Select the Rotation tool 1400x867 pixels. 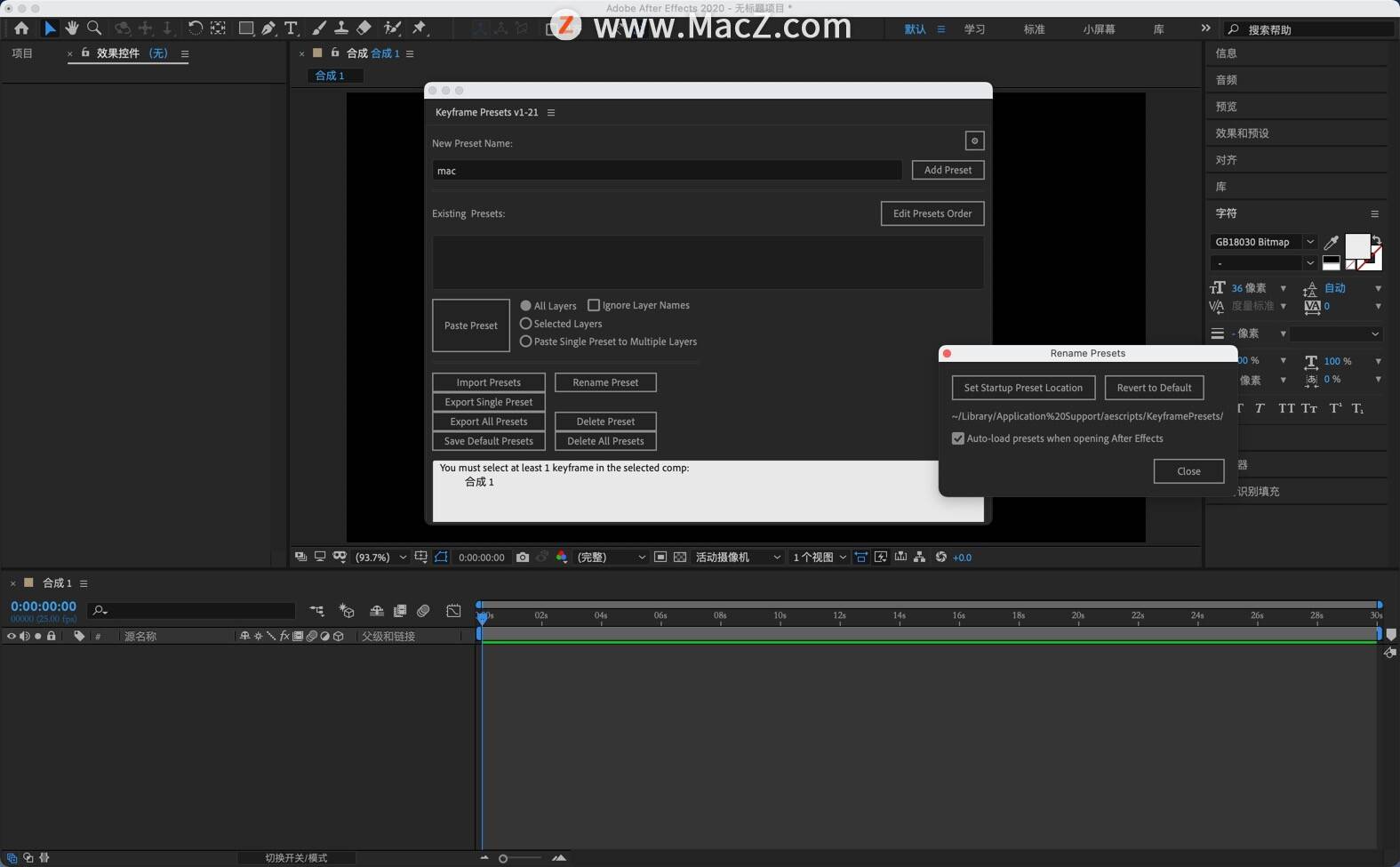coord(196,28)
